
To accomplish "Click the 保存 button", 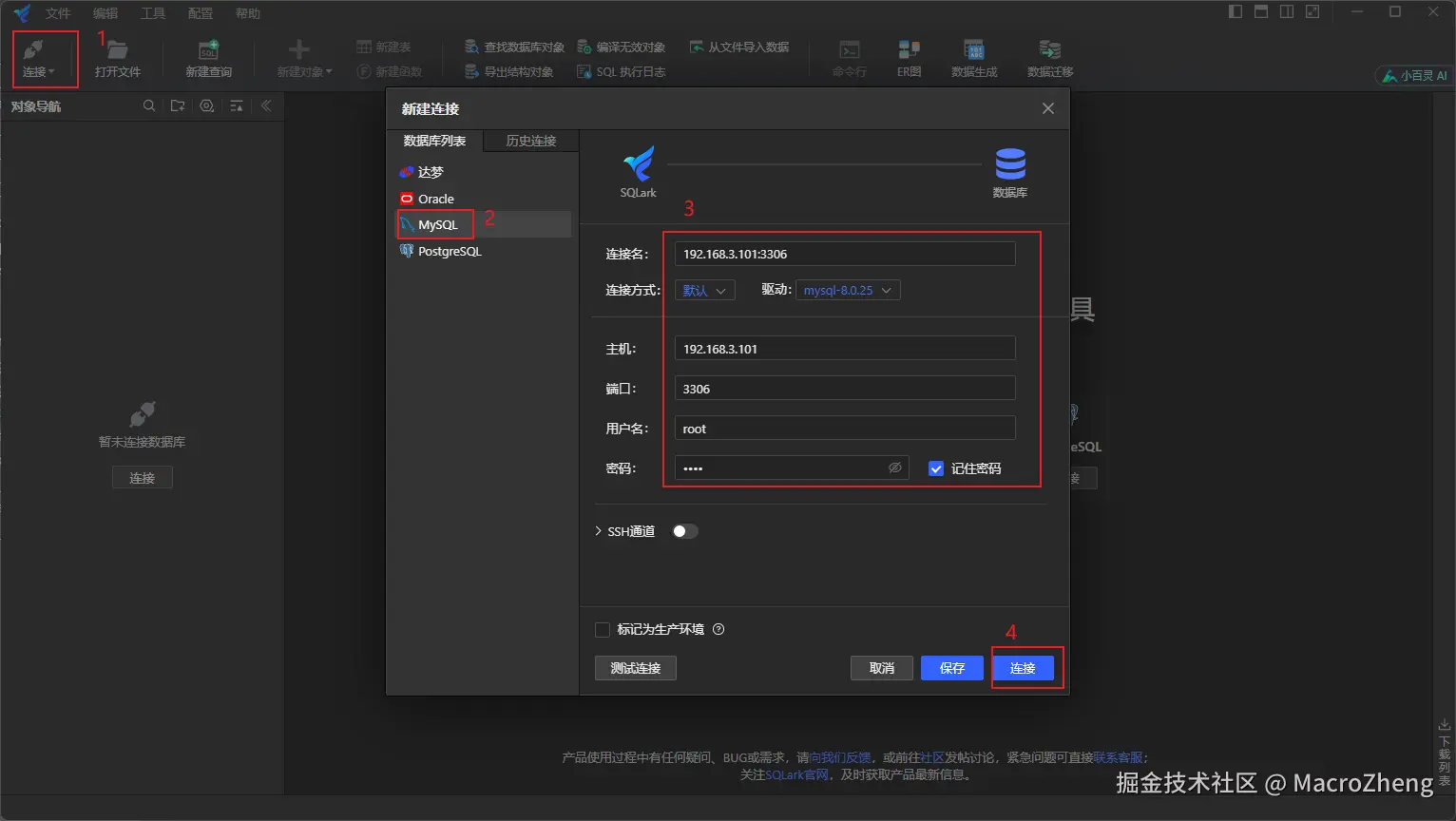I will tap(952, 668).
